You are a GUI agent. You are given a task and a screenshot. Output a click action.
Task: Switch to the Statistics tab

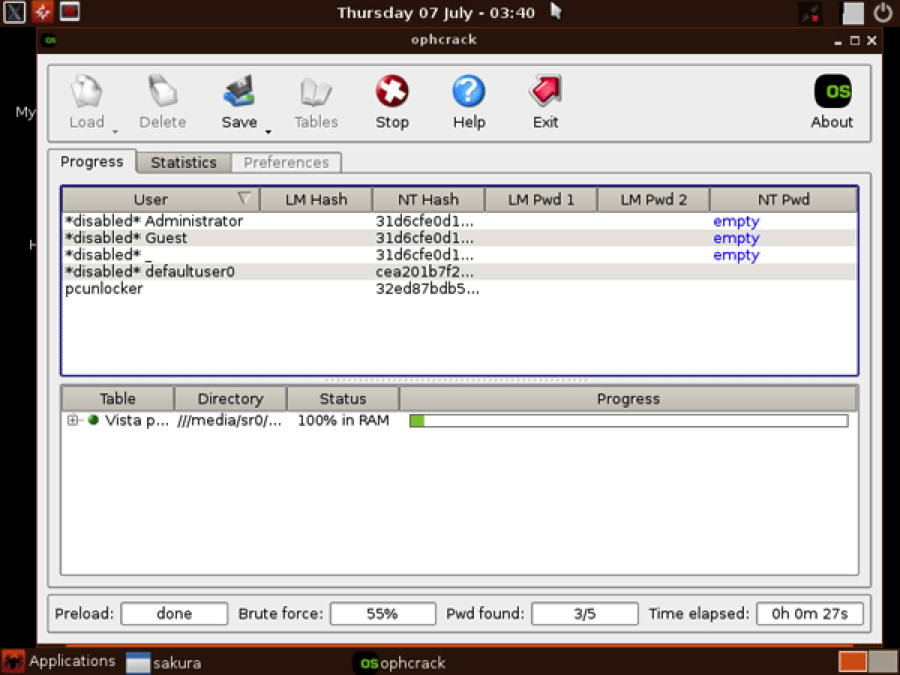(x=183, y=162)
